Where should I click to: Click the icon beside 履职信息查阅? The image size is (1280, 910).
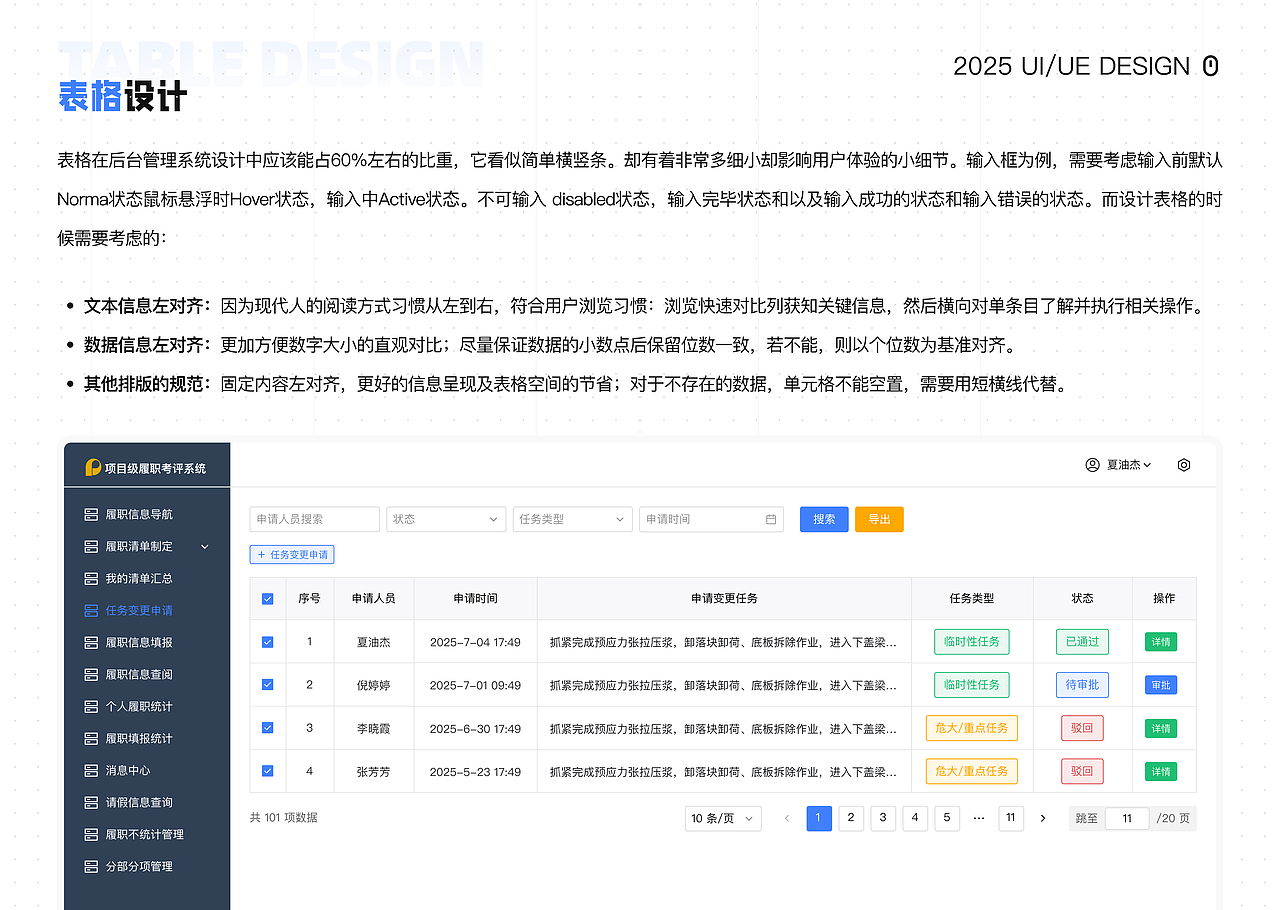92,674
